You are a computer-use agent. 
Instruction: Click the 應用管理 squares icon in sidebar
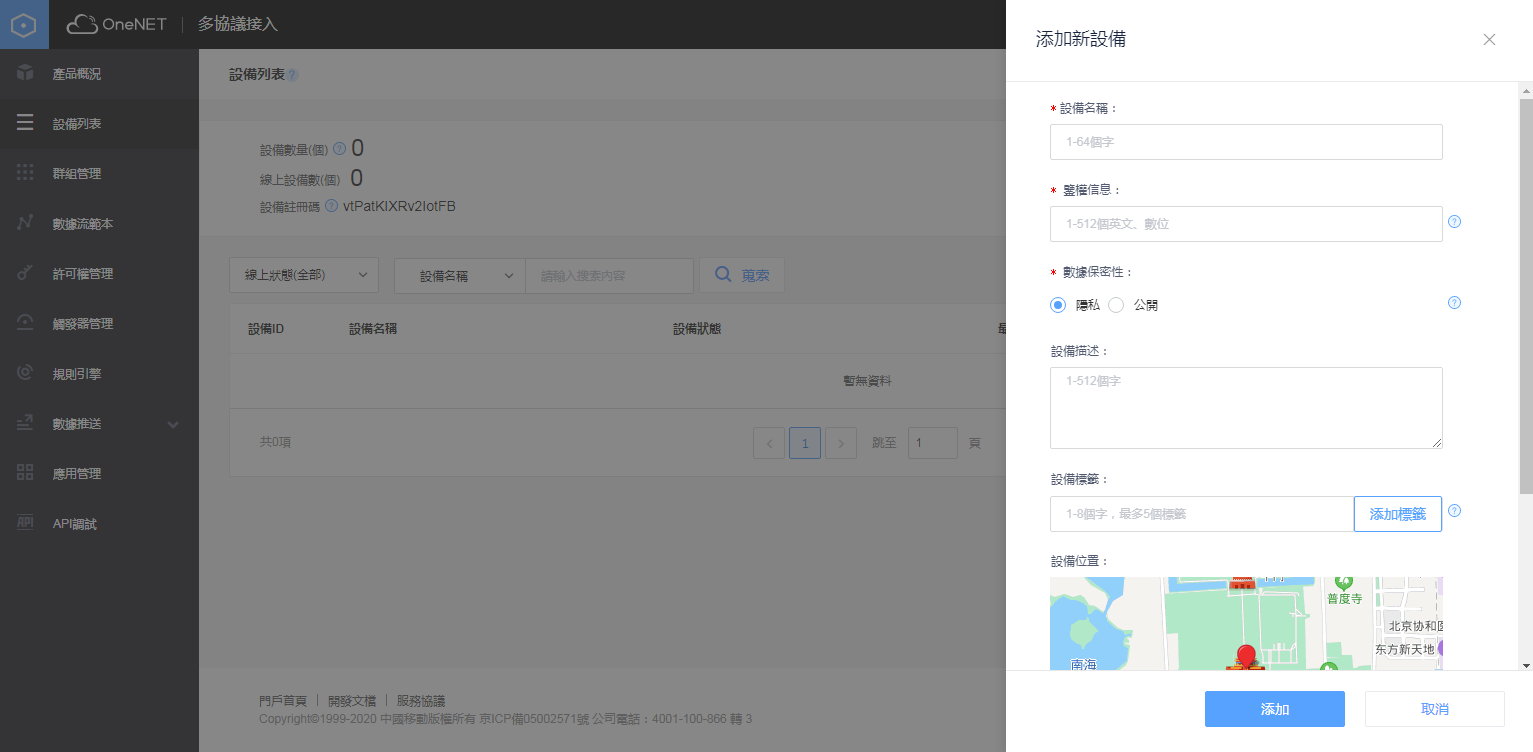[25, 473]
